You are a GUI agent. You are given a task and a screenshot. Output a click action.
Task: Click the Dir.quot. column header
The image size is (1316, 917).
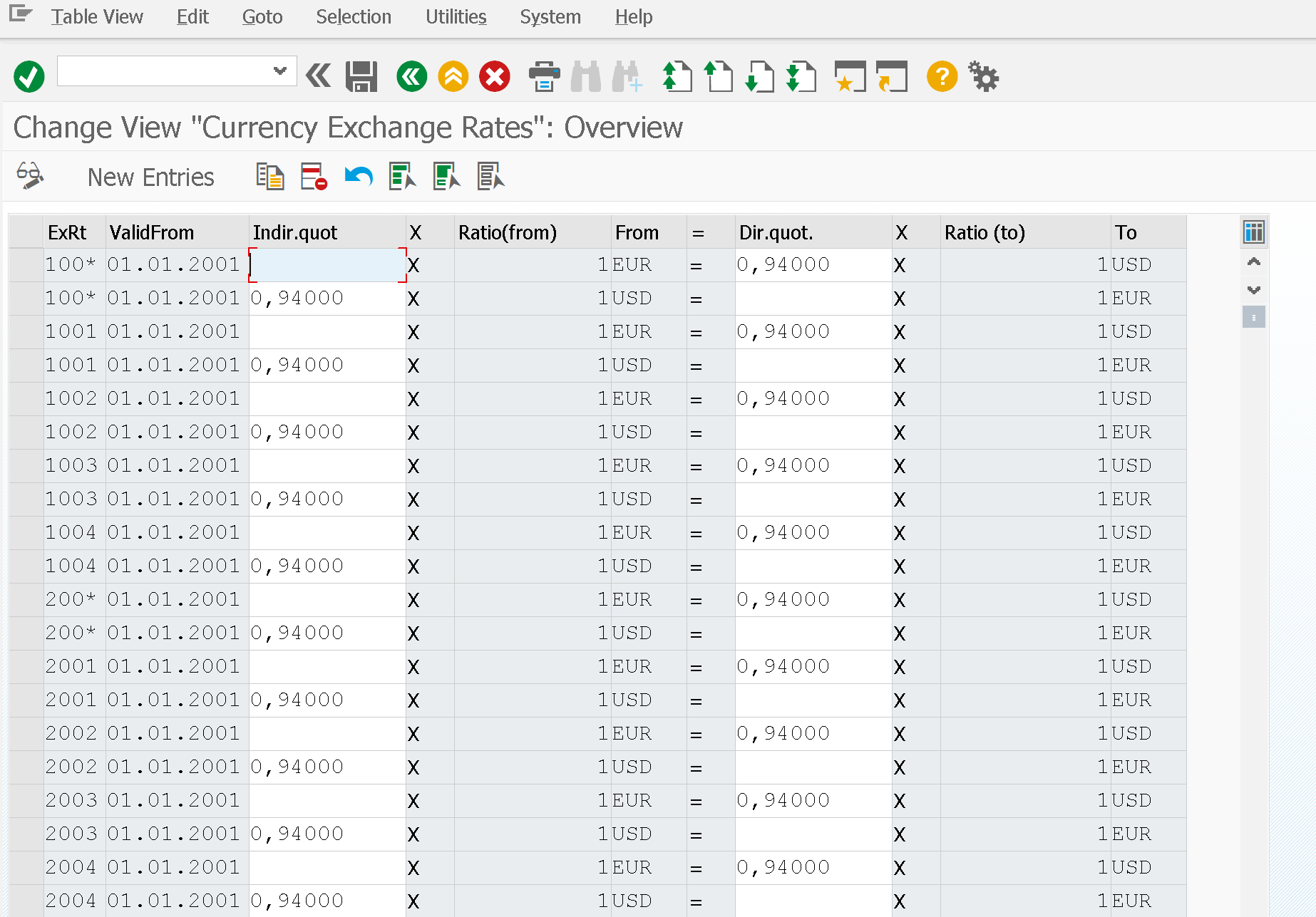(813, 232)
